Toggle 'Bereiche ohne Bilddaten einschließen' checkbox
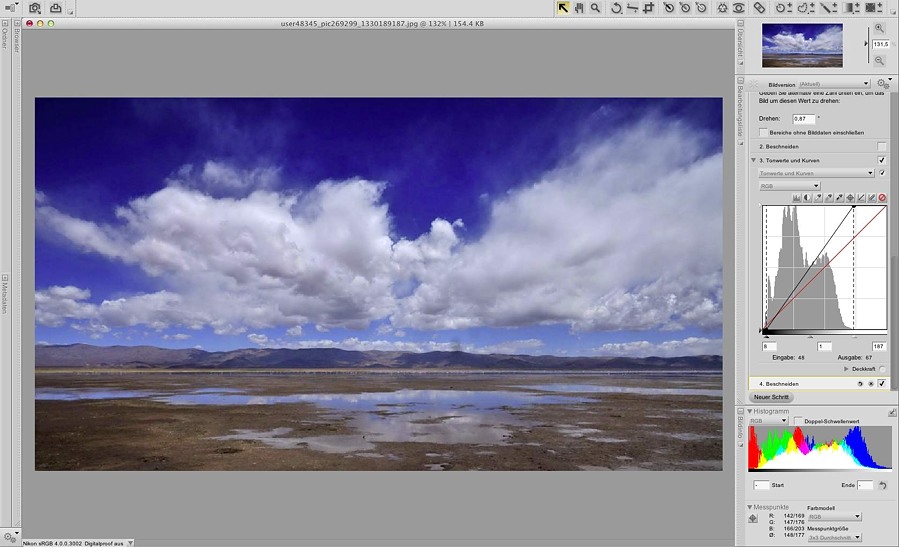Viewport: 899px width, 547px height. click(763, 132)
